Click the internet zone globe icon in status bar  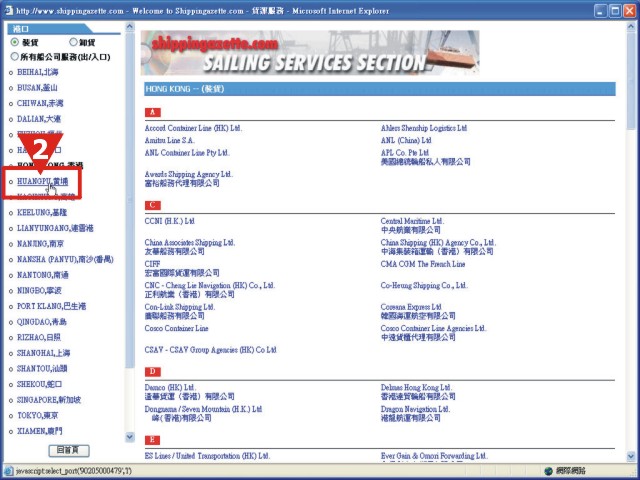(x=549, y=471)
